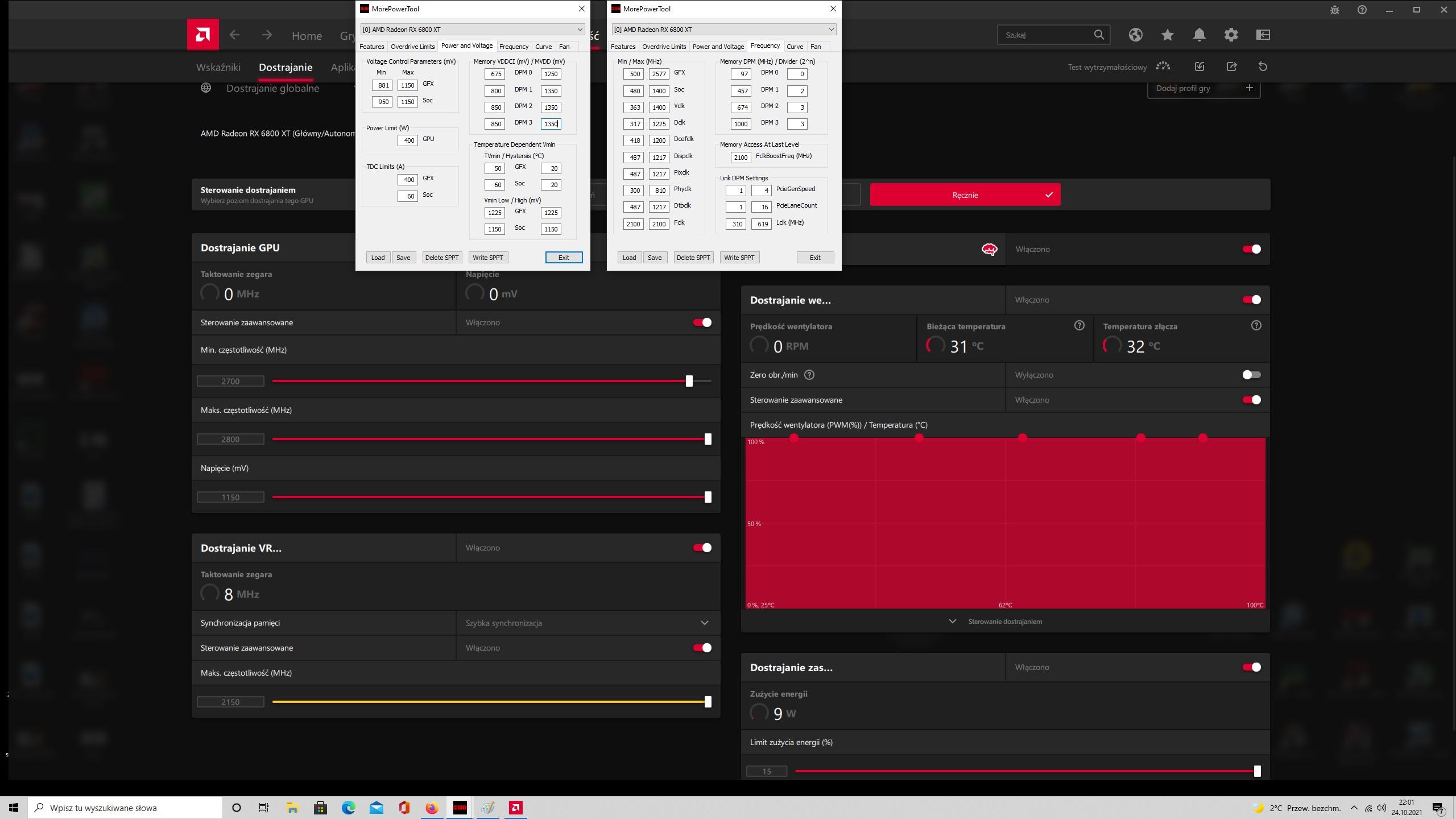The height and width of the screenshot is (819, 1456).
Task: Open GPU dropdown in left MorePowerTool
Action: 473,29
